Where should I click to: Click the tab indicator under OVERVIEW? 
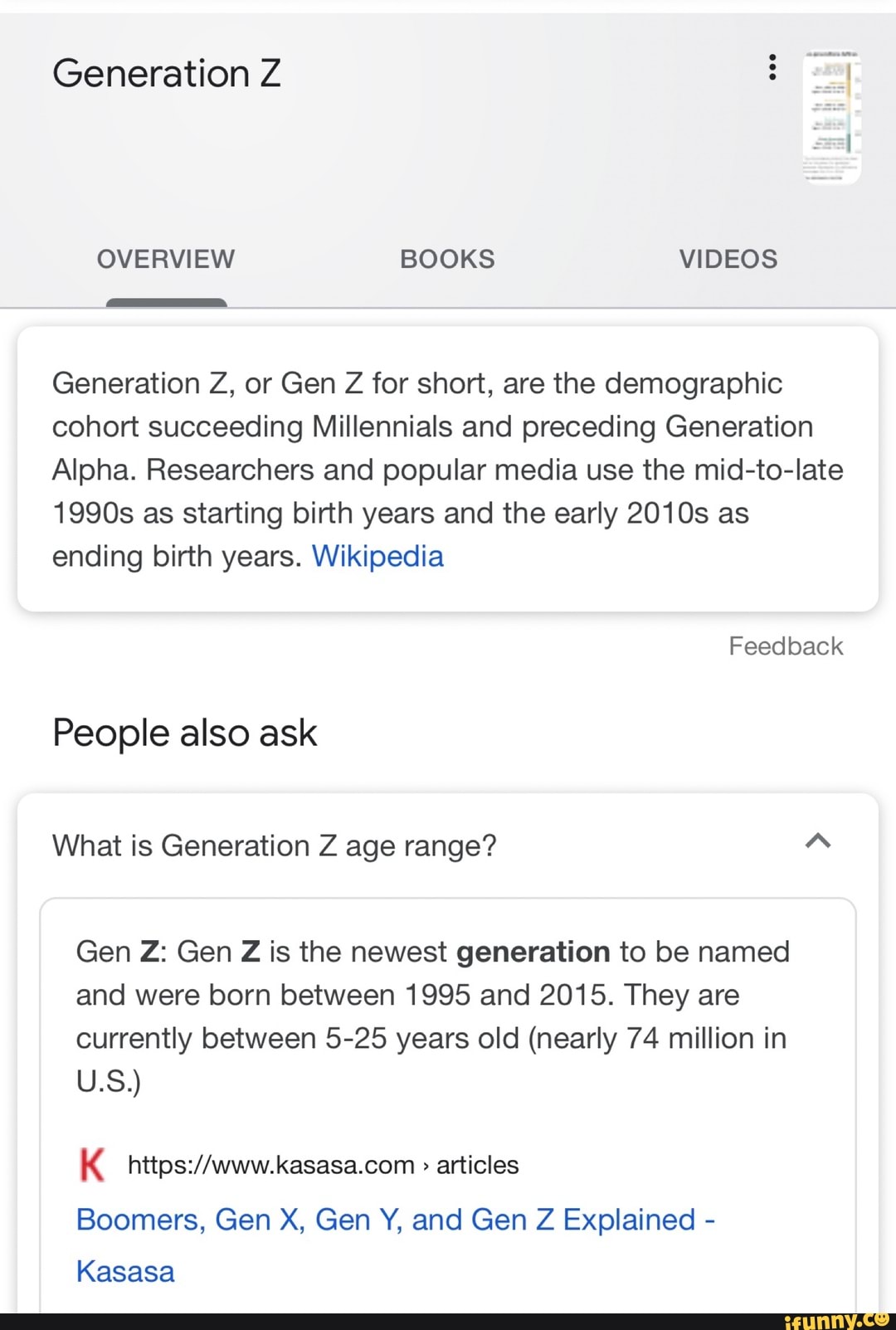point(165,302)
